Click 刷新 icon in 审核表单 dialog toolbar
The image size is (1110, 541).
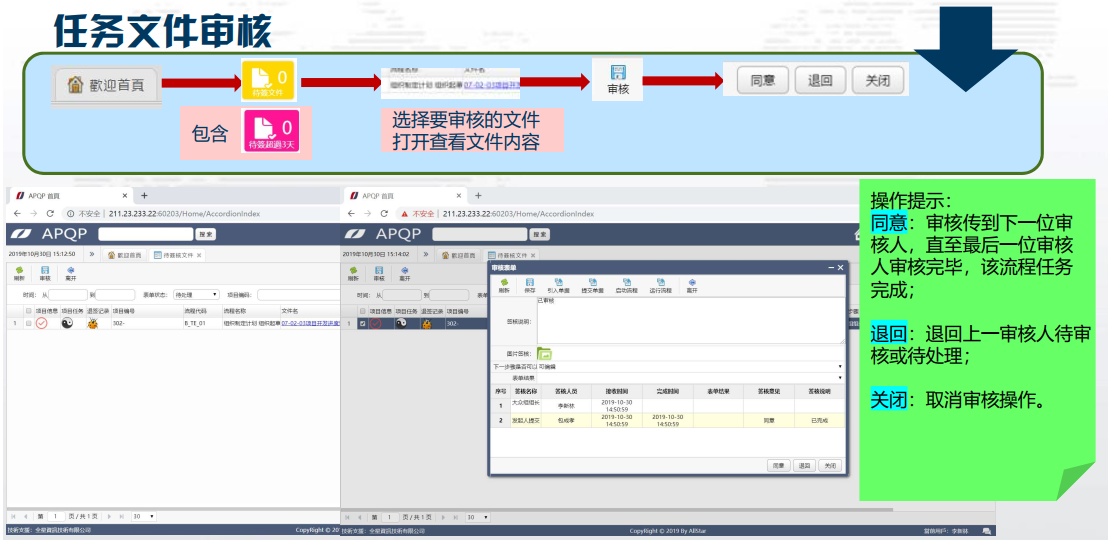coord(504,285)
